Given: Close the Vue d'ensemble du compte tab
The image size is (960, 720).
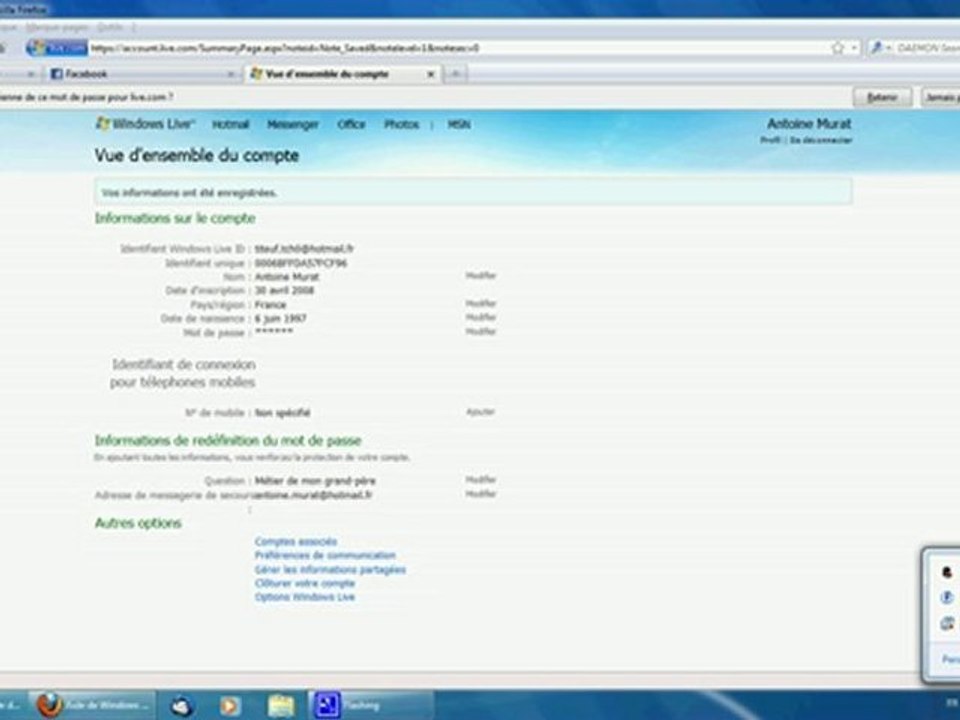Looking at the screenshot, I should click(x=430, y=74).
